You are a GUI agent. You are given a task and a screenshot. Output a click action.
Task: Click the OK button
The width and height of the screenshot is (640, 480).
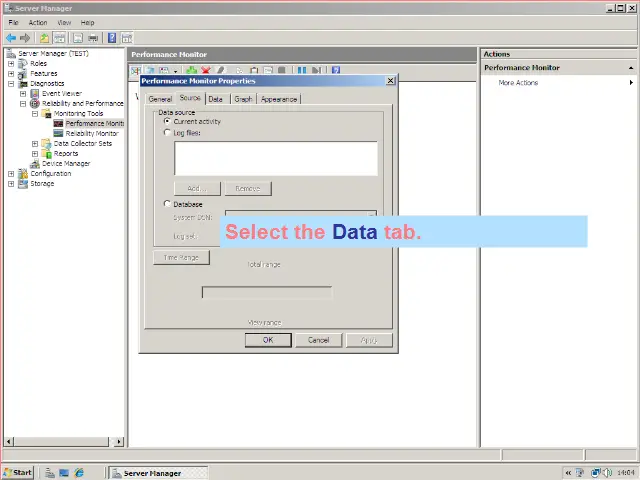point(267,340)
